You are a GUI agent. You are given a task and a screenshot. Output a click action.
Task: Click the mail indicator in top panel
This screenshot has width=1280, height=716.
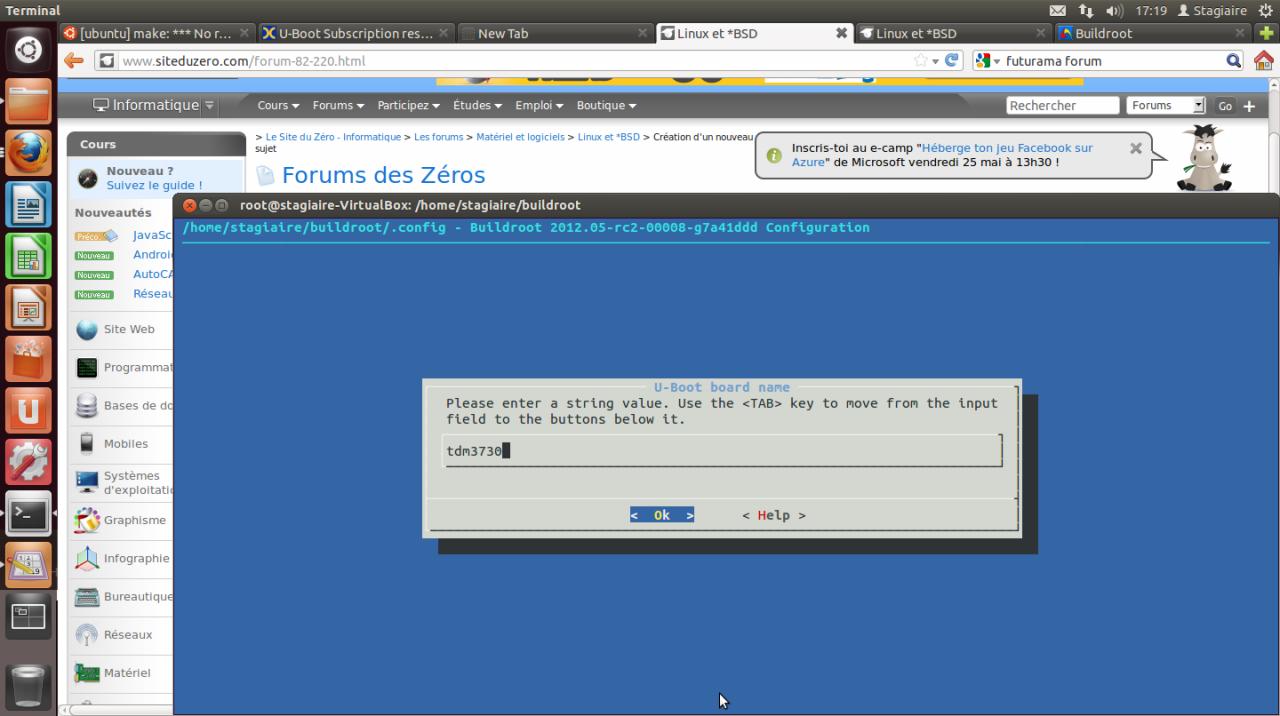[x=1058, y=10]
